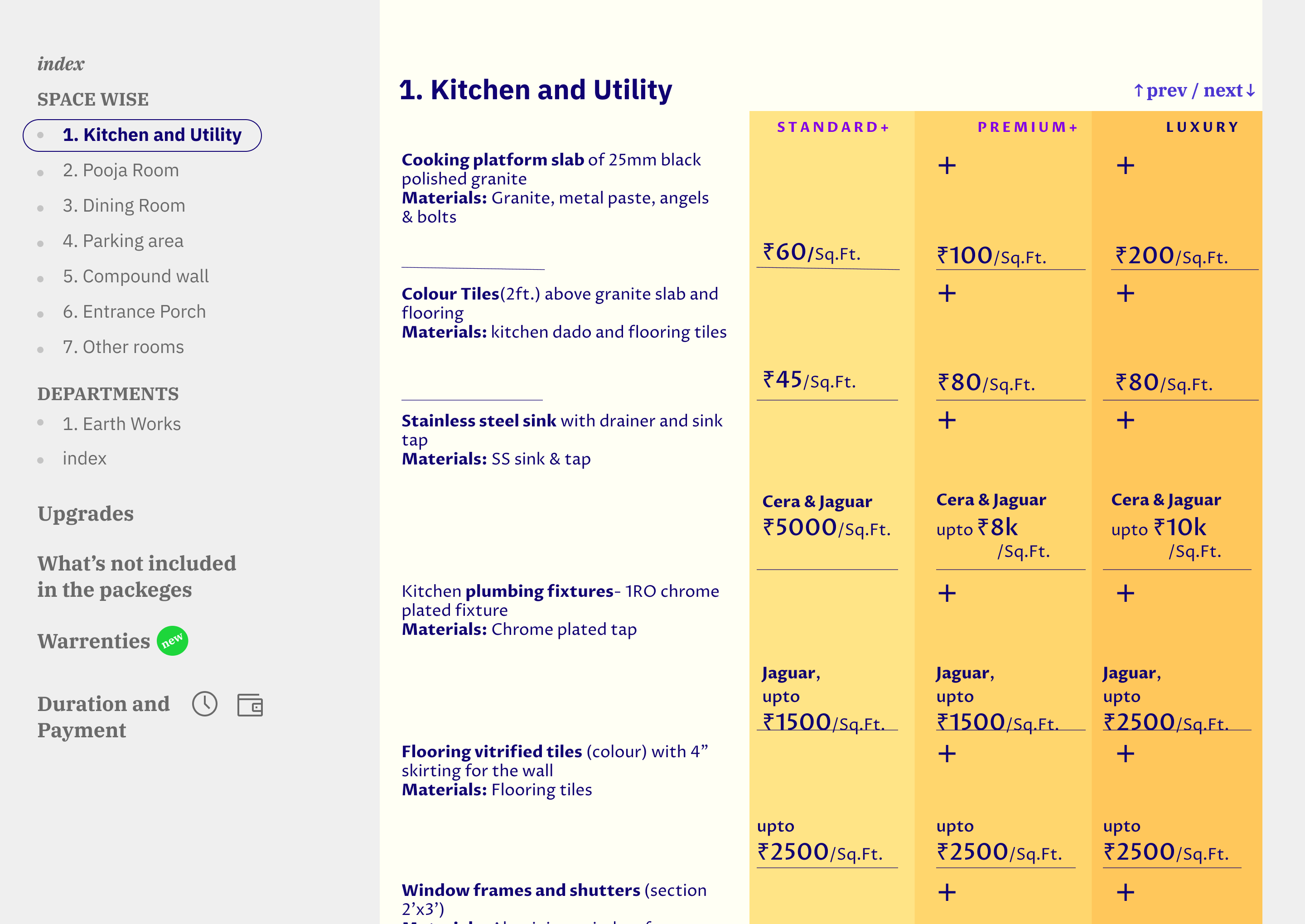This screenshot has width=1305, height=924.
Task: Click the green new badge next to Warrenties
Action: [172, 641]
